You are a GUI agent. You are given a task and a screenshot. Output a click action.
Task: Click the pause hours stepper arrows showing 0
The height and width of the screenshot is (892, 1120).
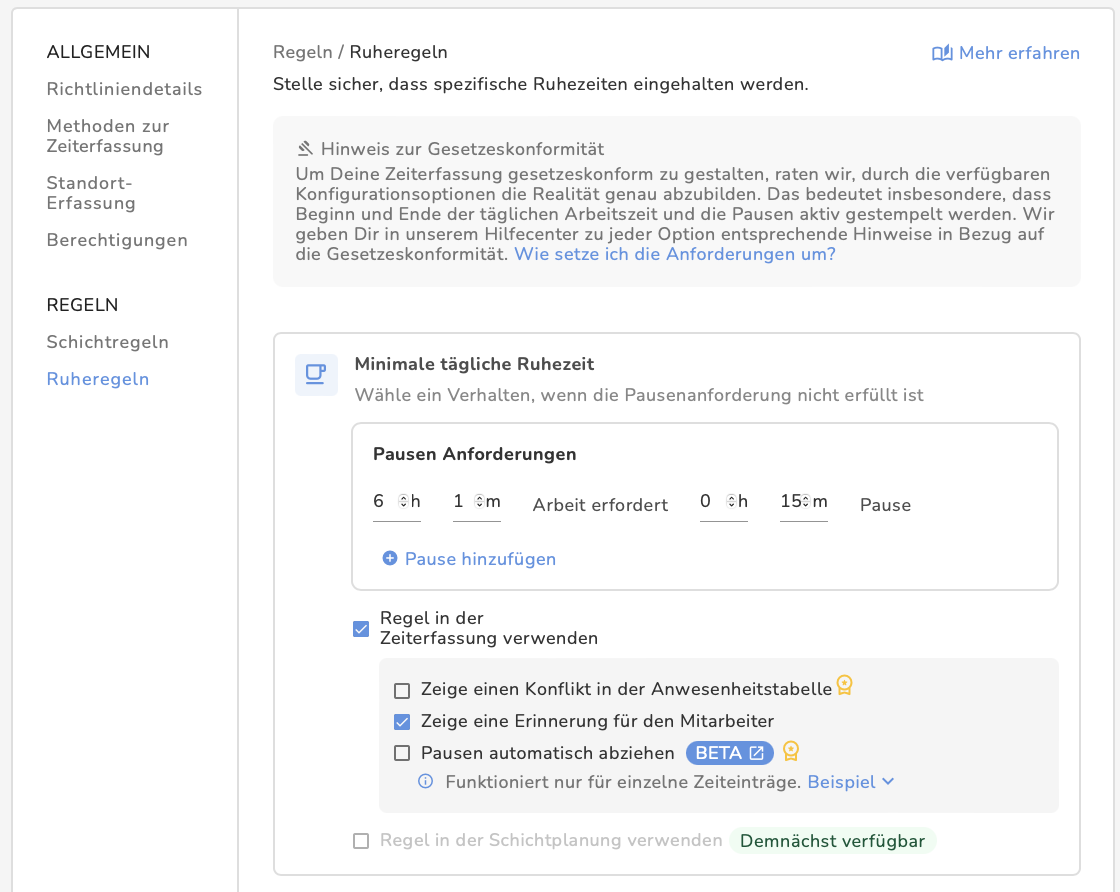click(731, 501)
